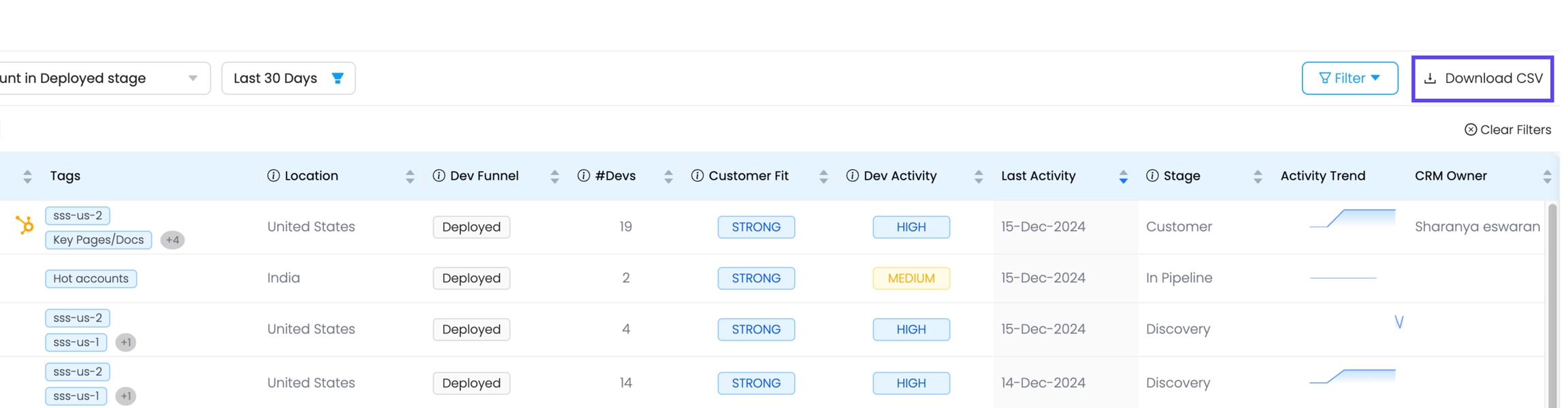Click the Key Pages/Docs tag
The image size is (1568, 408).
(98, 240)
